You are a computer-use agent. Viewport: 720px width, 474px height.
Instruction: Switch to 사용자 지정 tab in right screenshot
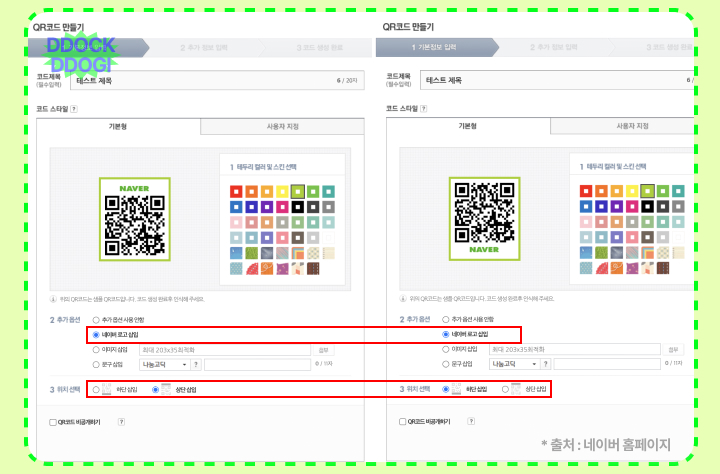click(622, 126)
